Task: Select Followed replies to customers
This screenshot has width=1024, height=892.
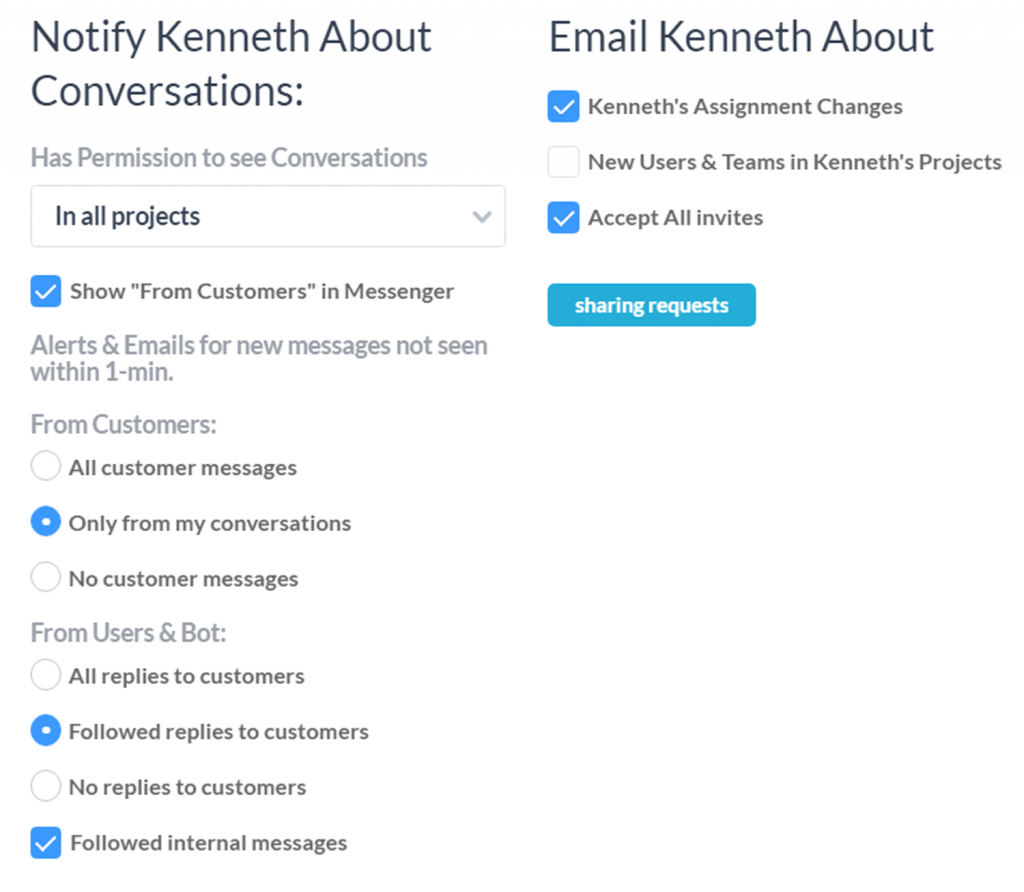Action: point(46,731)
